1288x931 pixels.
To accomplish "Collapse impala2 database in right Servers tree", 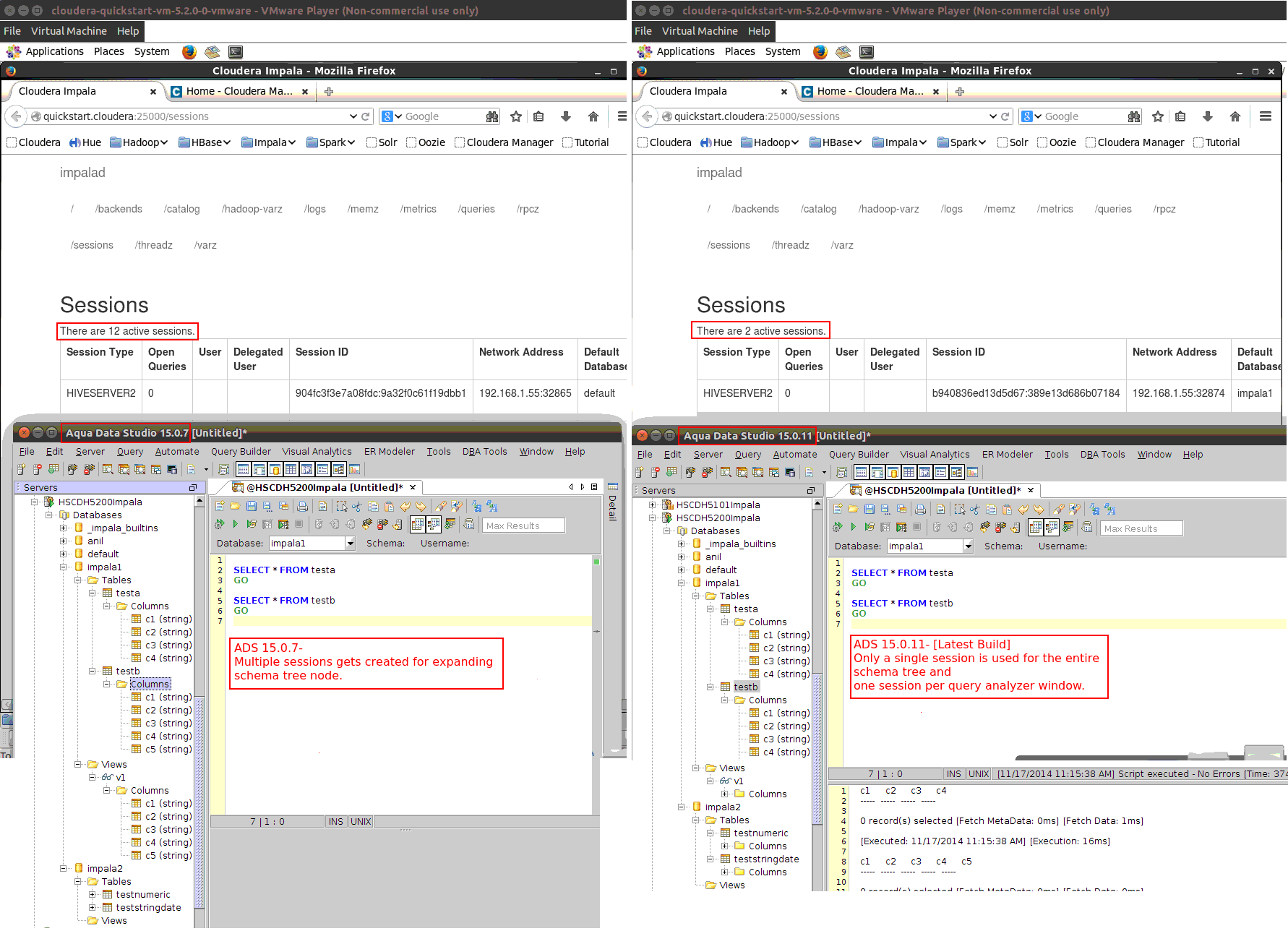I will click(682, 807).
